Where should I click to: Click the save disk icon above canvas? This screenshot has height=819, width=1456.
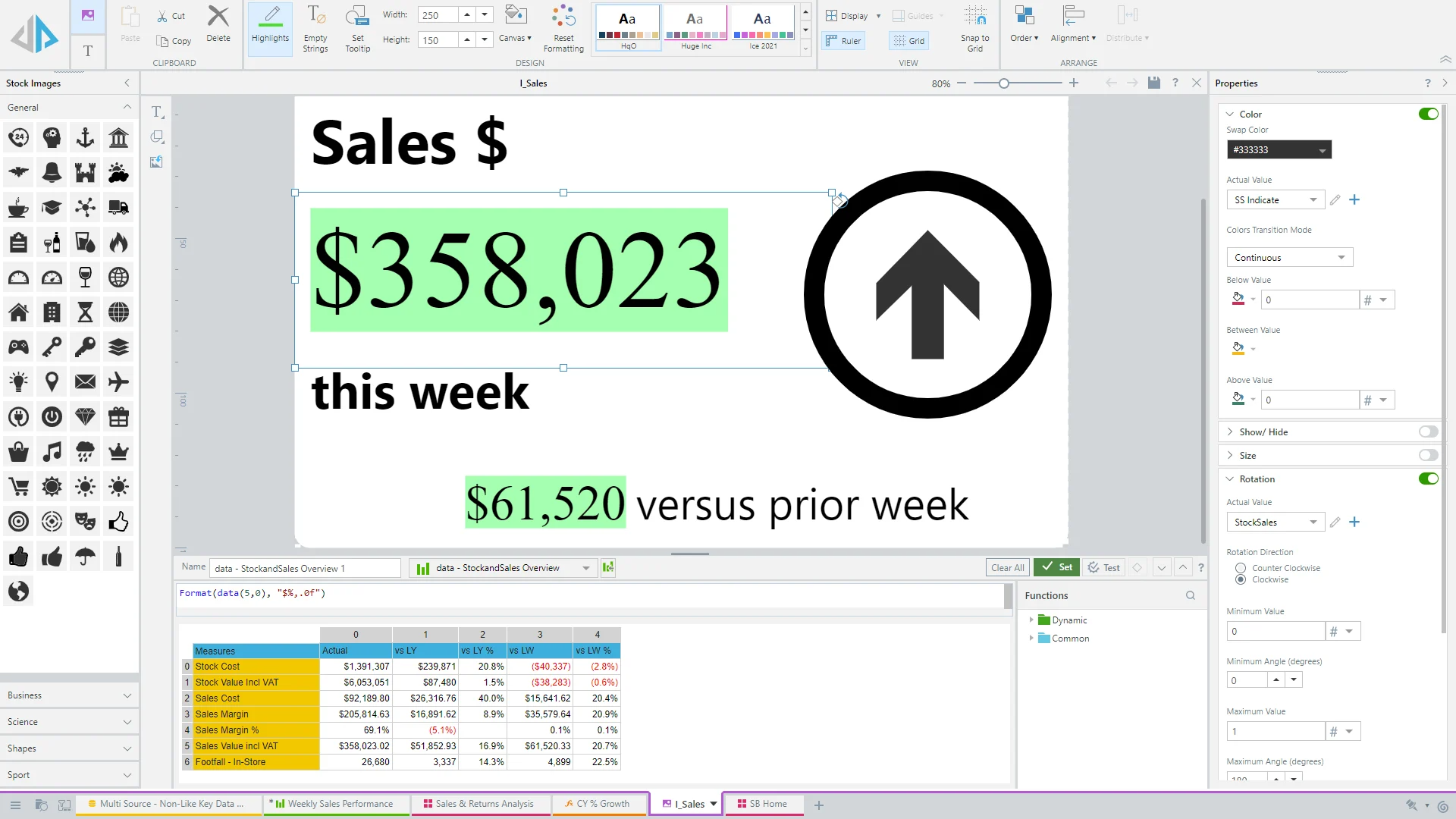[x=1153, y=83]
